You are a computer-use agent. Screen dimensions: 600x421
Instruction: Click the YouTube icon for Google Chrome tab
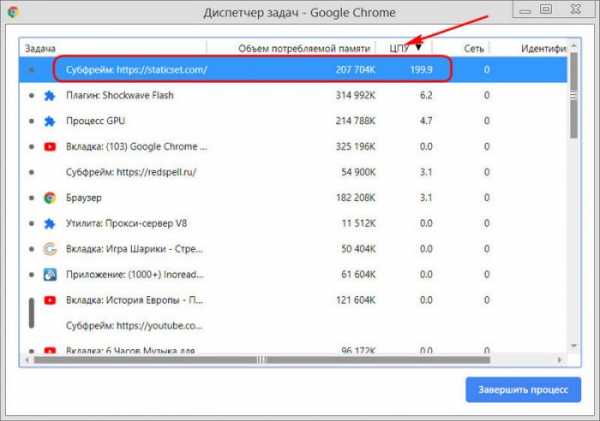point(50,147)
